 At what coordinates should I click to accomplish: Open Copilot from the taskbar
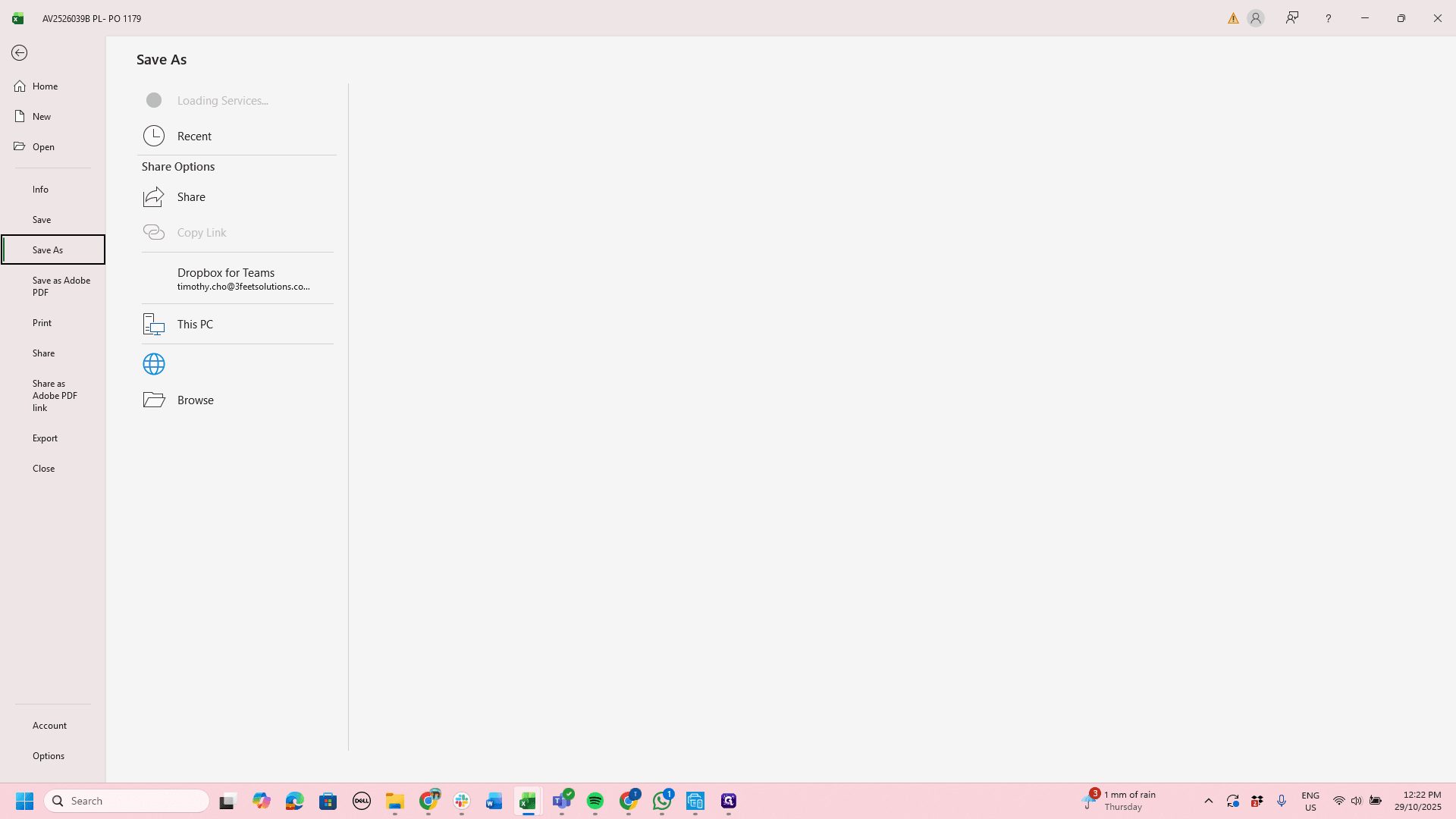[x=262, y=802]
